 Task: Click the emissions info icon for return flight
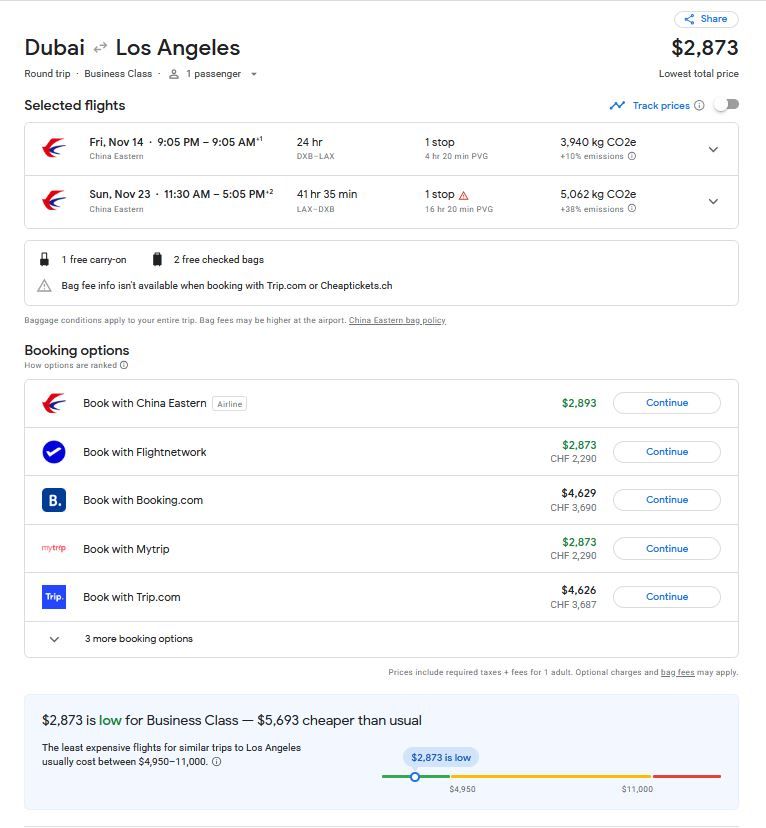tap(631, 209)
